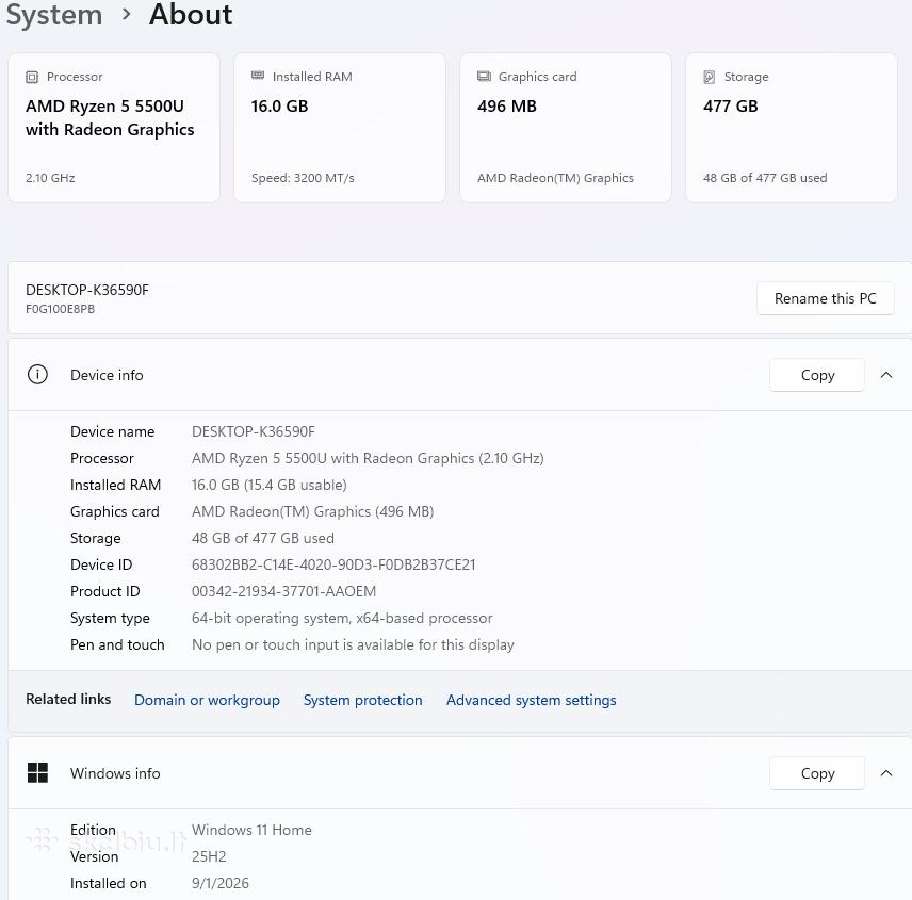
Task: Click the Installed RAM label in Device info
Action: pyautogui.click(x=115, y=485)
